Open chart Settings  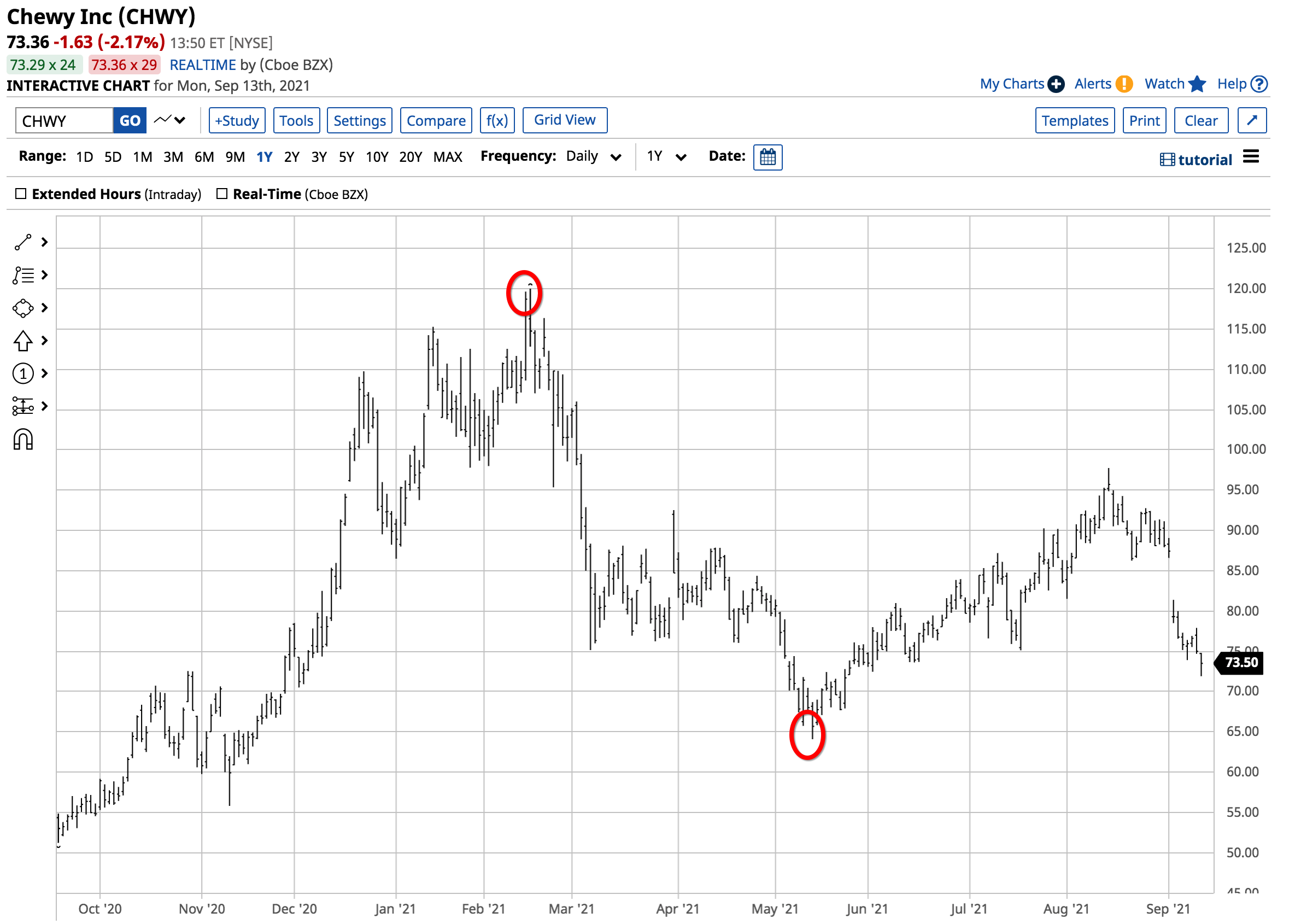360,120
